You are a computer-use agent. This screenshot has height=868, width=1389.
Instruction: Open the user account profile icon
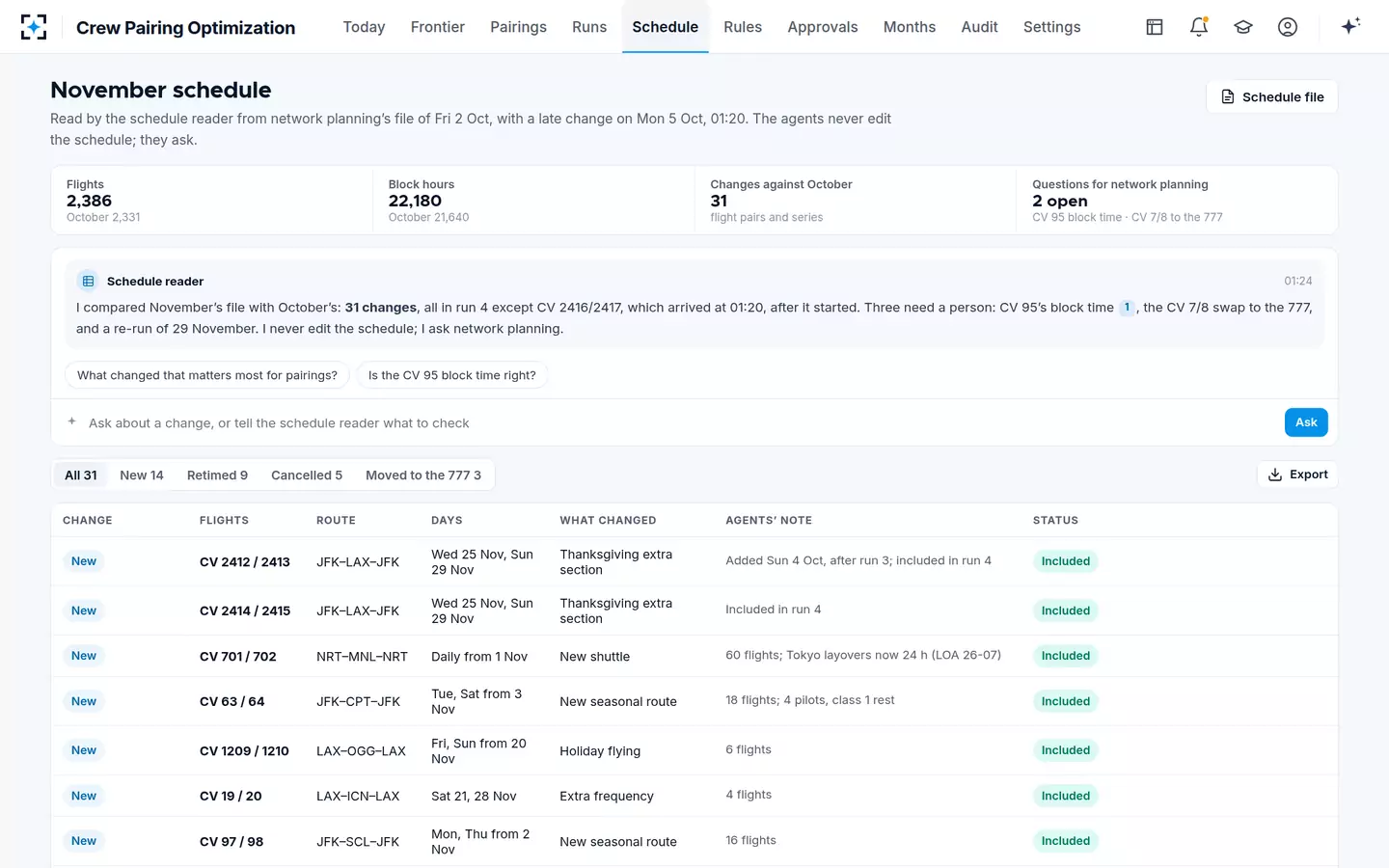(x=1288, y=27)
